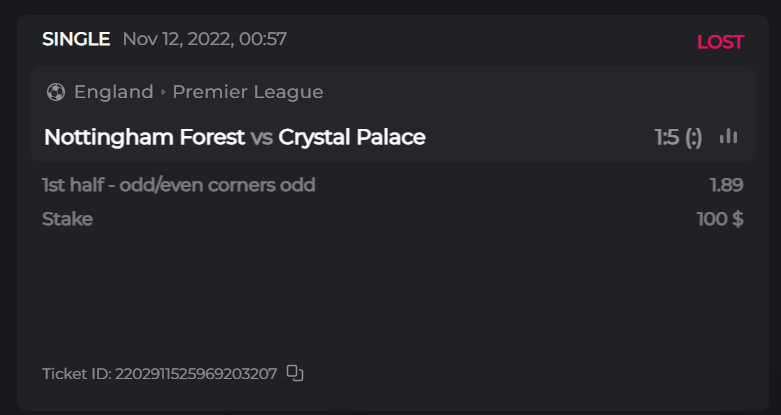Click the "Ticket ID:" label text
Viewport: 781px width, 415px height.
point(77,374)
